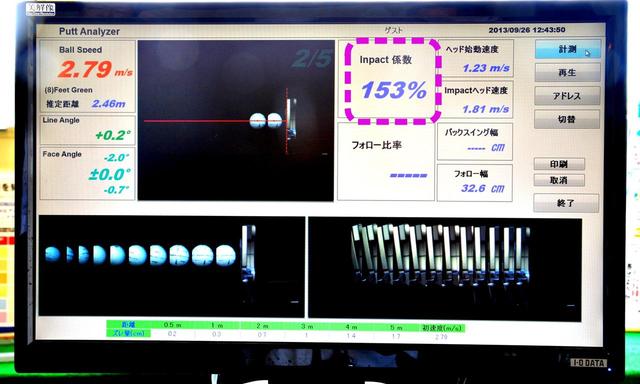The width and height of the screenshot is (640, 384).
Task: Click the timestamp 2013/09/26 12:43:50
Action: pyautogui.click(x=527, y=30)
